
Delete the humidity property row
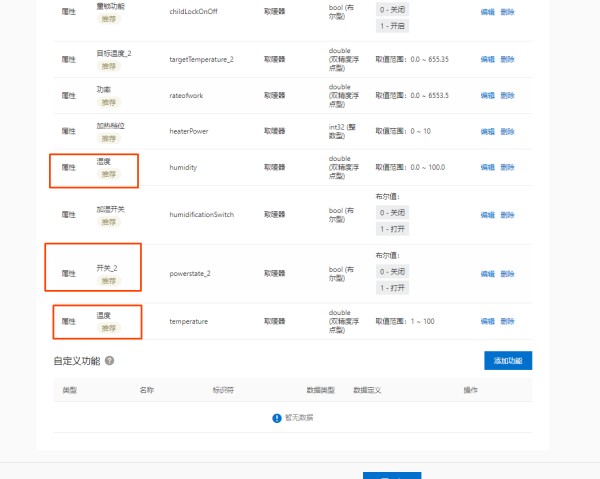(507, 167)
